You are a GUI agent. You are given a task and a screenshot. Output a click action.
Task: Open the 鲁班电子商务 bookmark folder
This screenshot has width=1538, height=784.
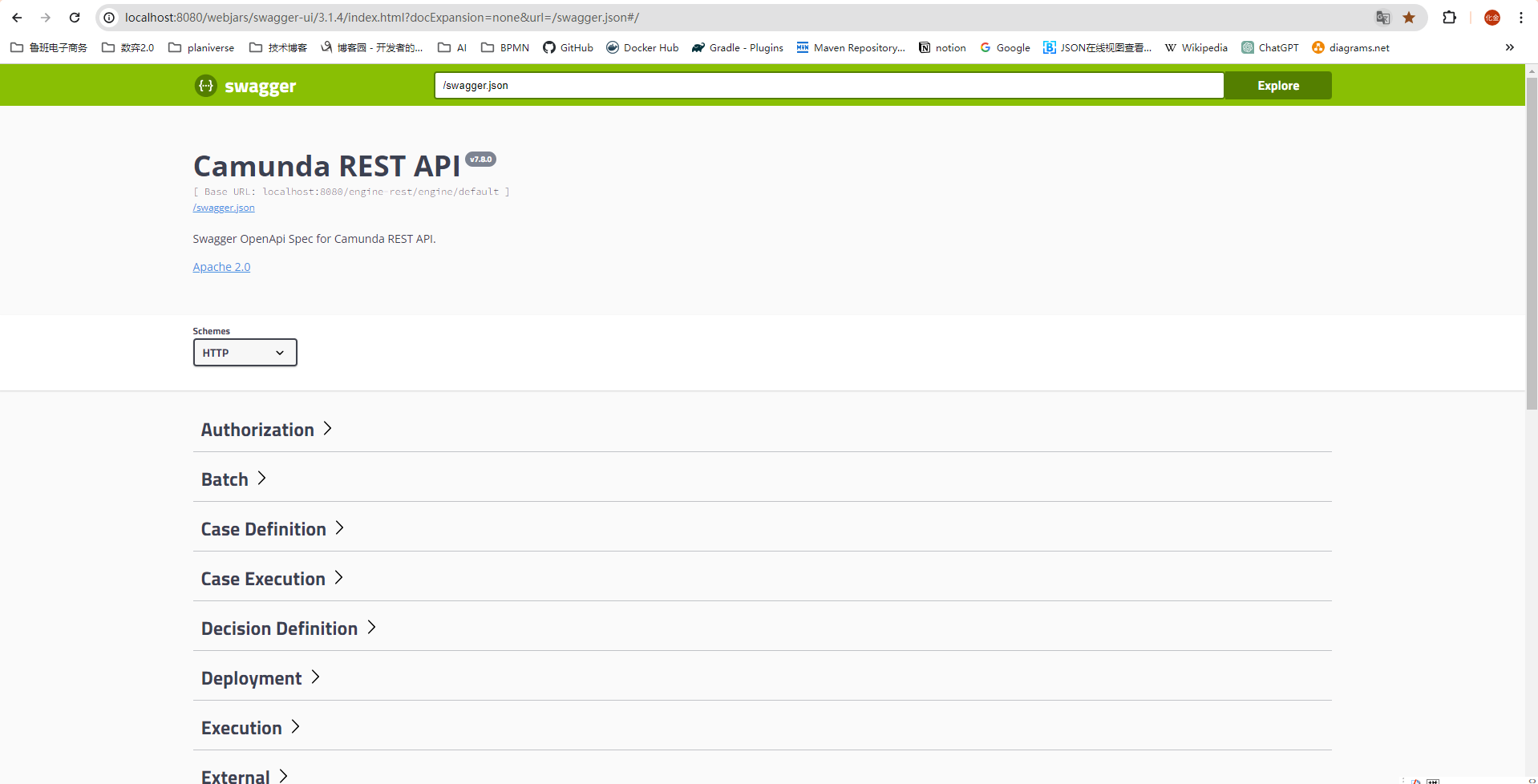click(x=49, y=47)
